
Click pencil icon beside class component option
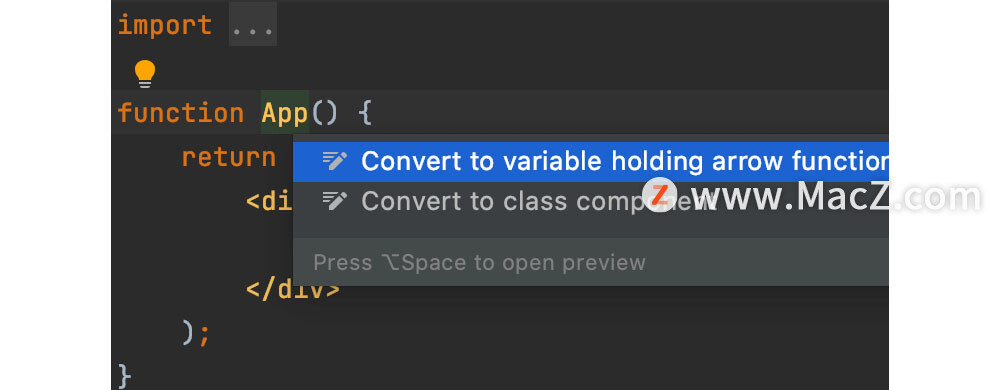pos(335,201)
